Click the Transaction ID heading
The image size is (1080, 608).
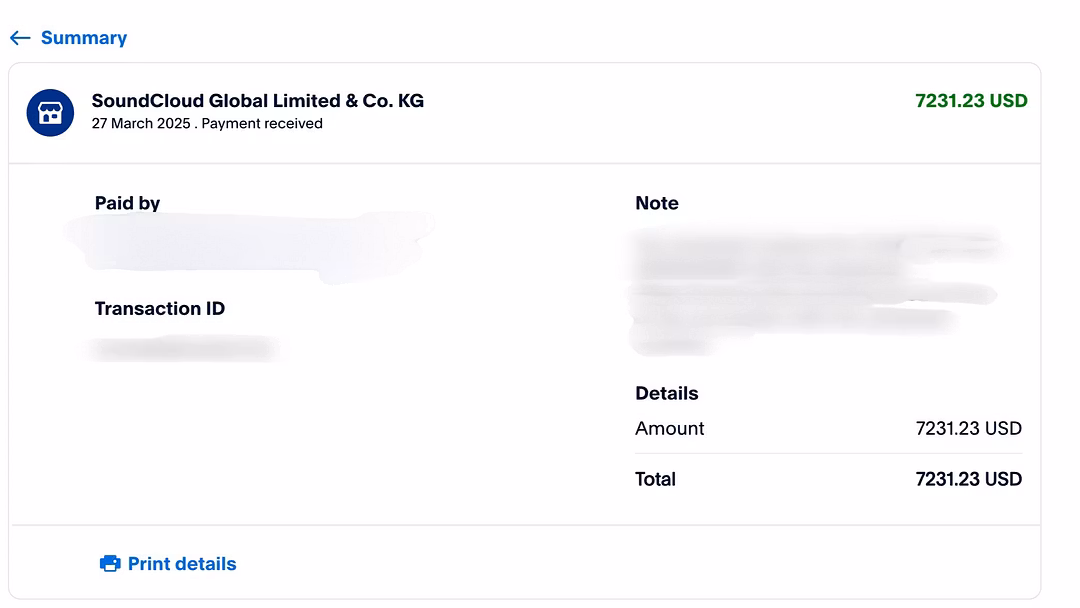[x=160, y=308]
